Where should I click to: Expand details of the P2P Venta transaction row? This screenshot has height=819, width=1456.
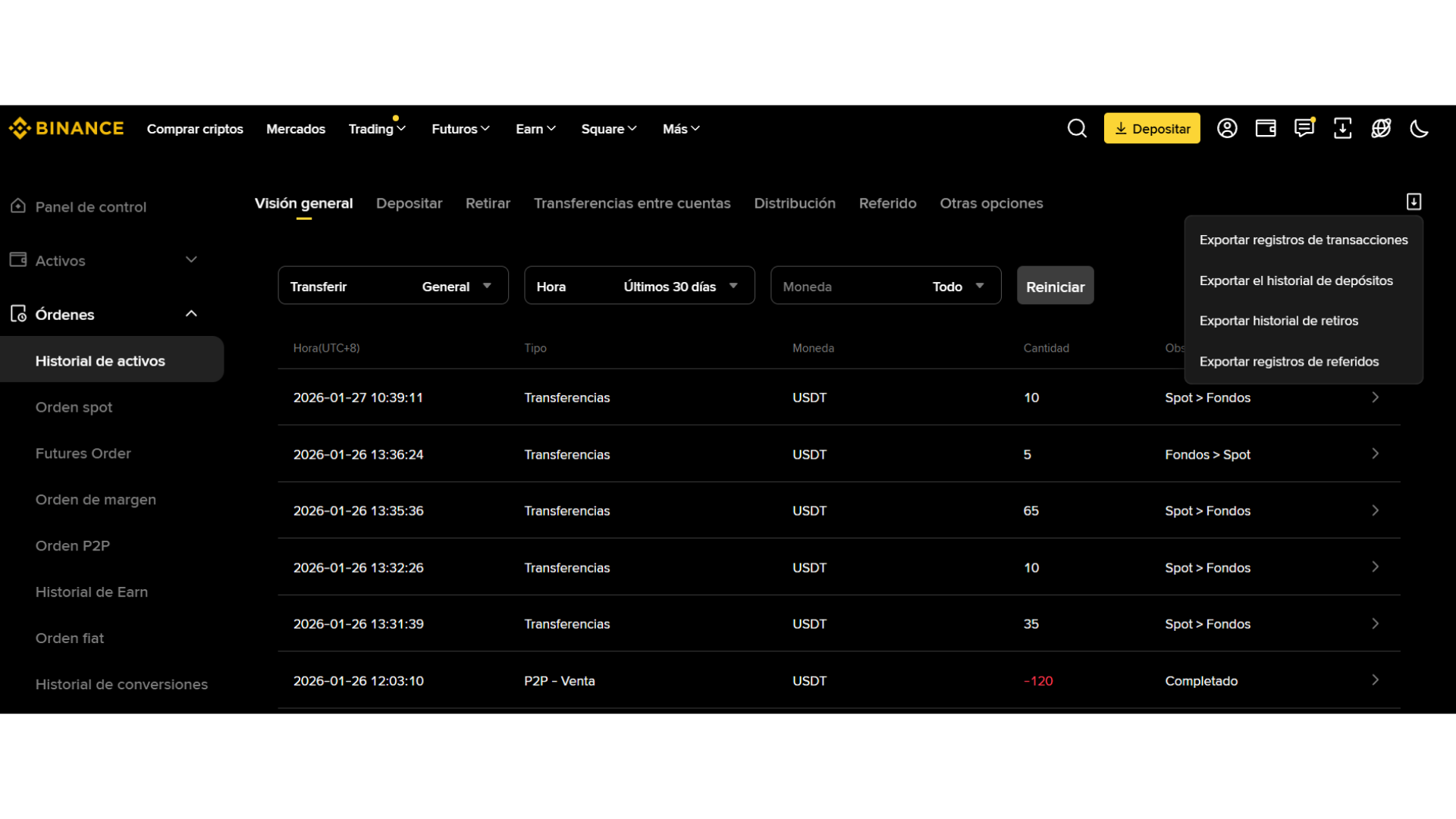(x=1374, y=680)
